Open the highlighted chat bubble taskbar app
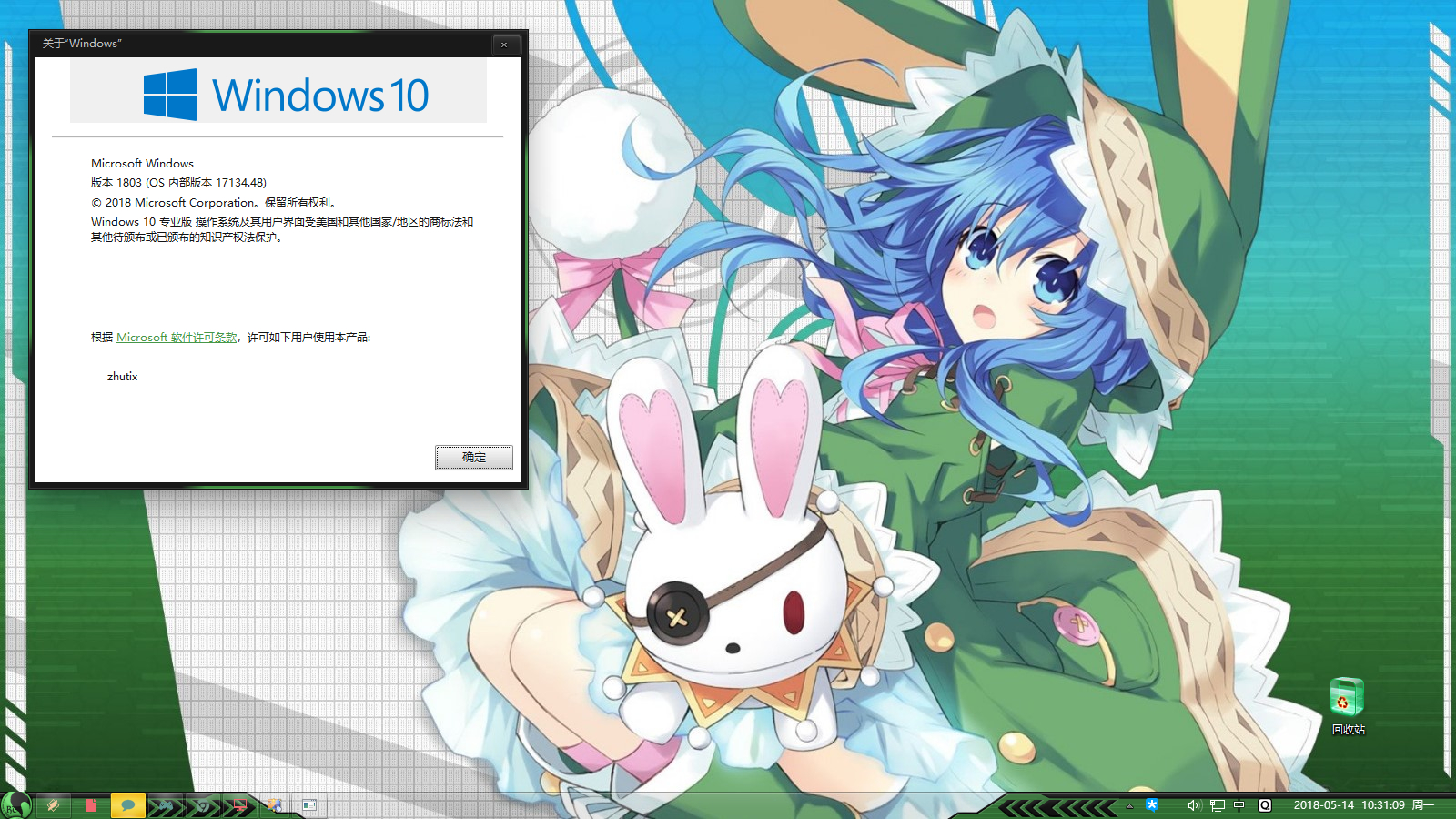1456x819 pixels. click(x=128, y=805)
